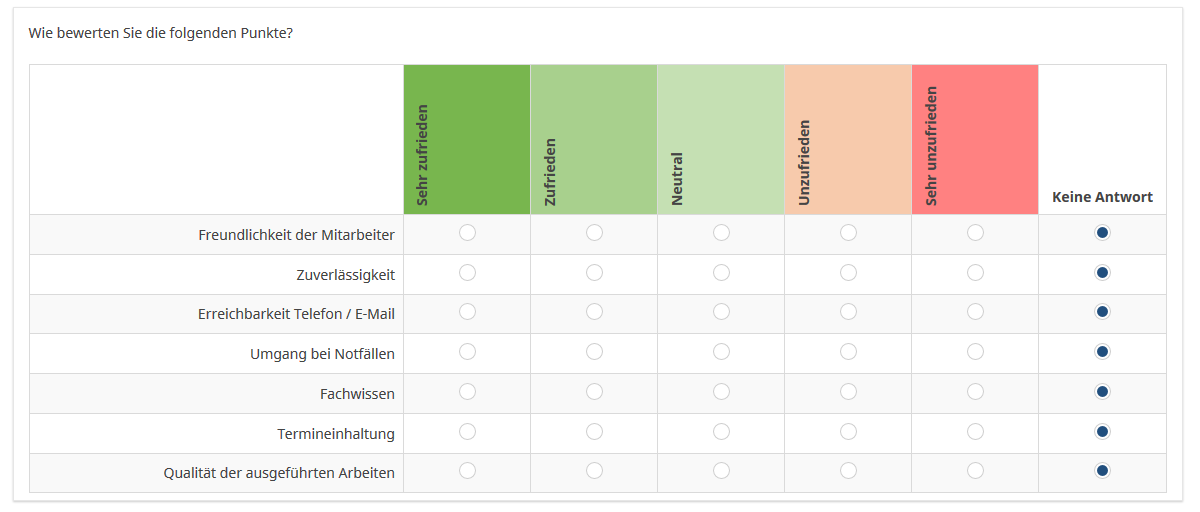1200x512 pixels.
Task: Click the red Sehr unzufrieden header cell
Action: click(975, 139)
